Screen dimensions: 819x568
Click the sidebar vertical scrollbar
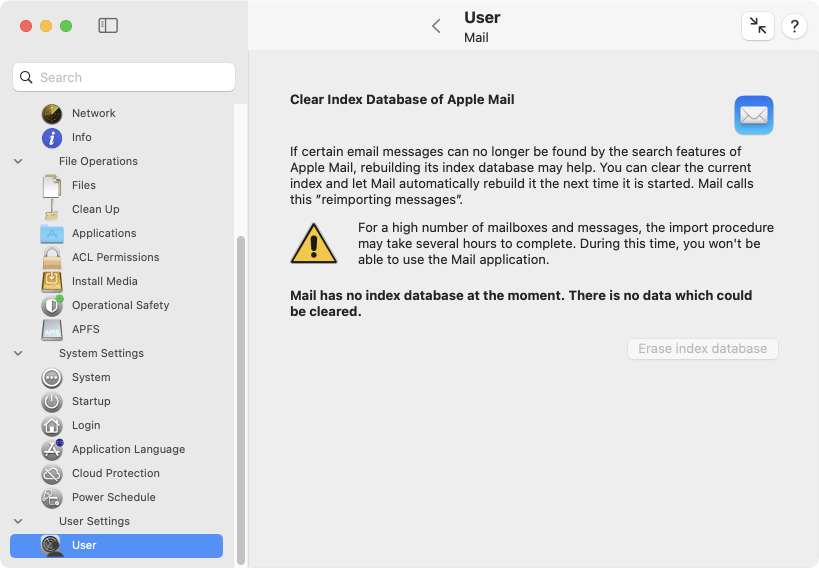click(241, 400)
